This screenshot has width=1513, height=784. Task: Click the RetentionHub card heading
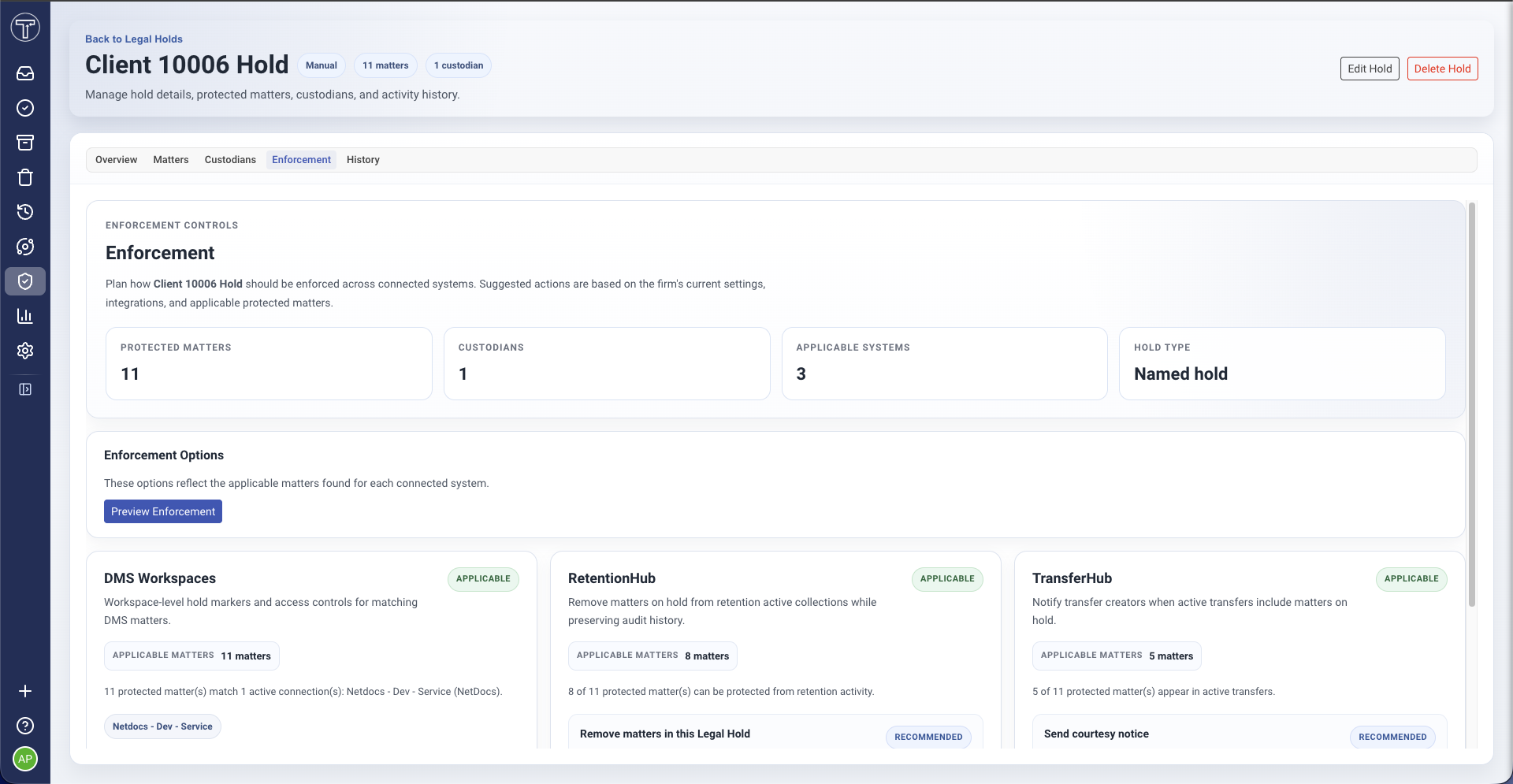[612, 578]
